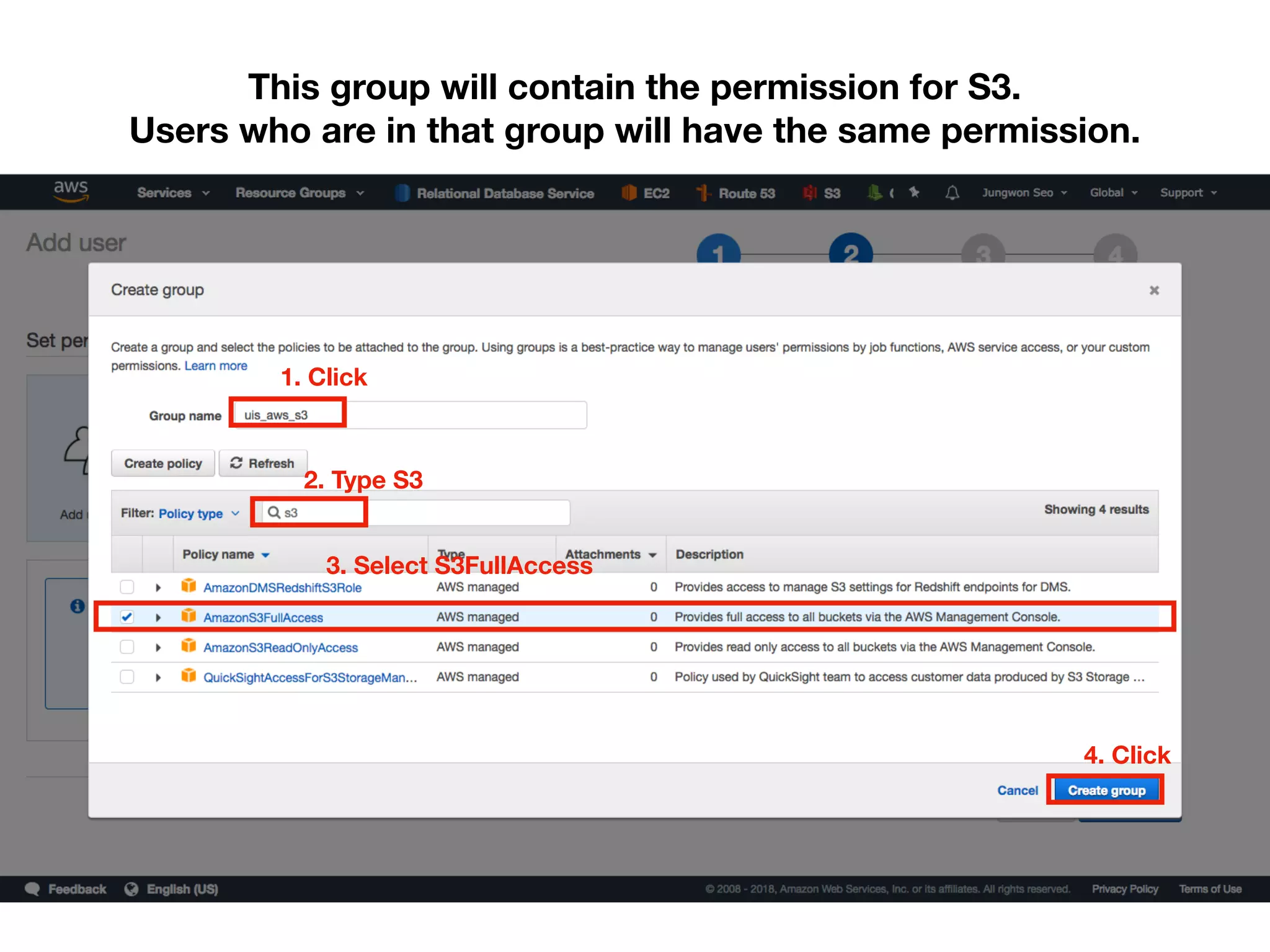The width and height of the screenshot is (1270, 952).
Task: Open the AmazonS3FullAccess policy link
Action: click(x=263, y=617)
